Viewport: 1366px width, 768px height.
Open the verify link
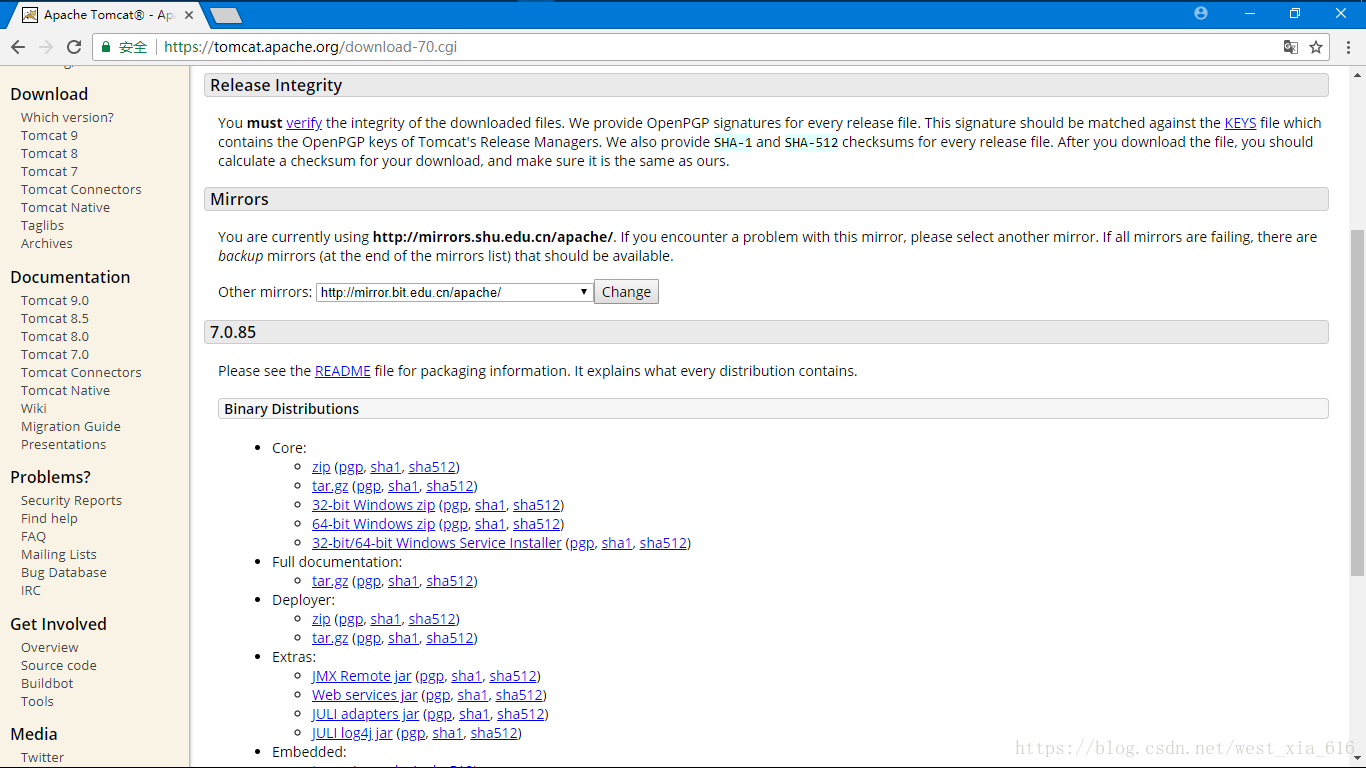304,123
